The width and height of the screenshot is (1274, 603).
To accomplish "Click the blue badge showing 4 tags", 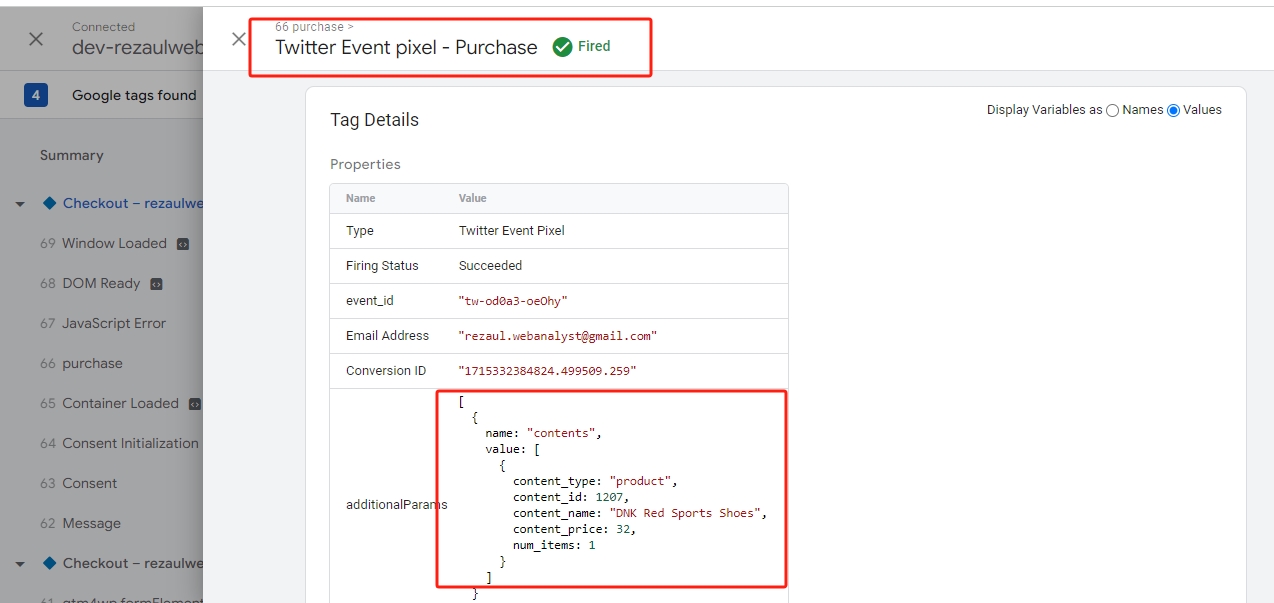I will (x=36, y=95).
